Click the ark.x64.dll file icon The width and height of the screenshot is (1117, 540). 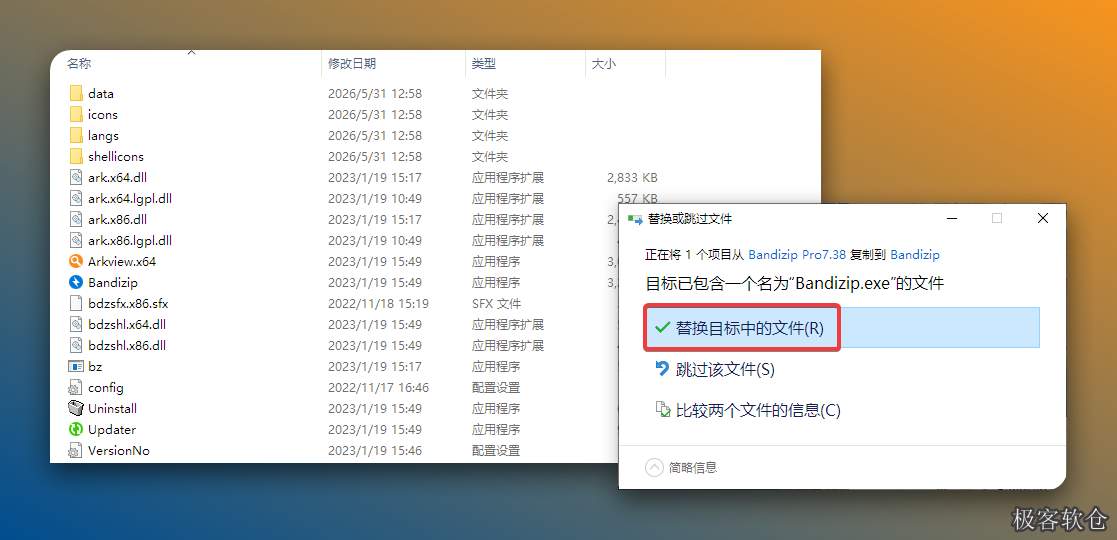(76, 177)
